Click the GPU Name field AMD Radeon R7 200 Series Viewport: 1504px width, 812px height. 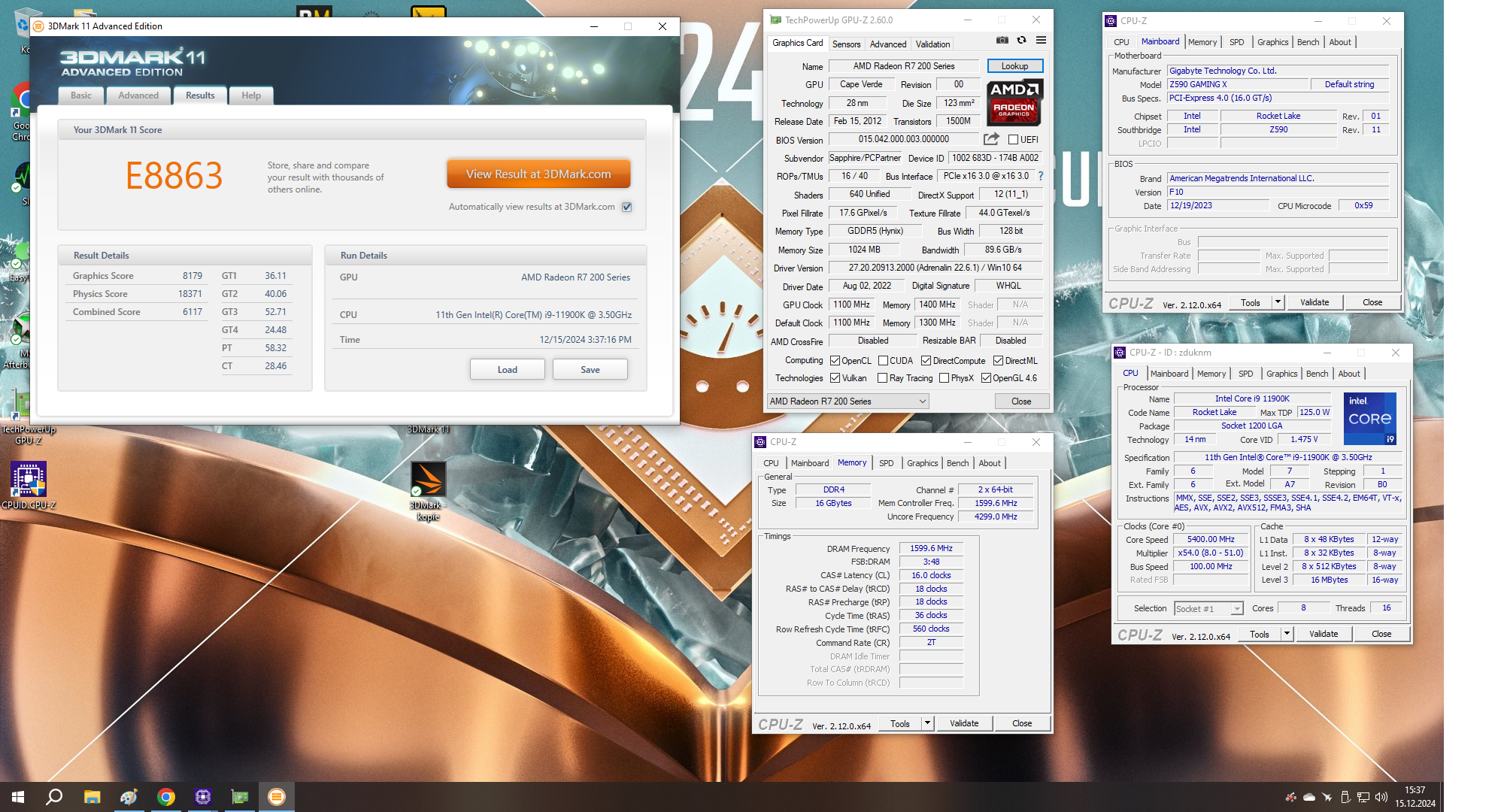coord(904,66)
